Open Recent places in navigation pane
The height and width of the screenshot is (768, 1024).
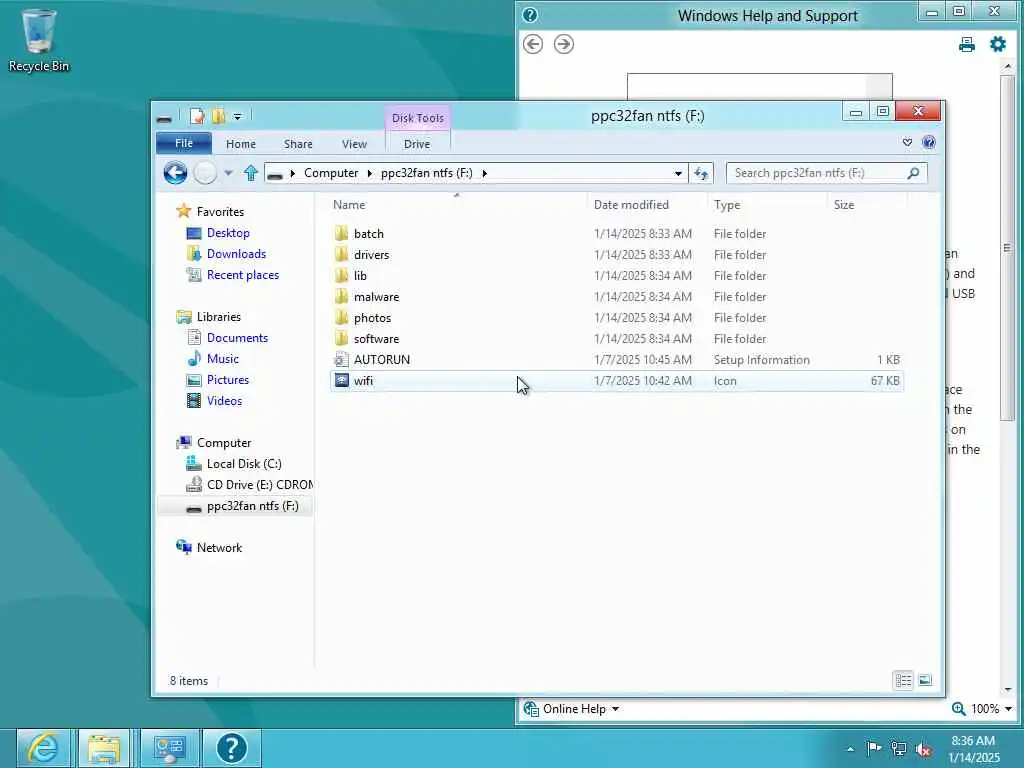242,275
